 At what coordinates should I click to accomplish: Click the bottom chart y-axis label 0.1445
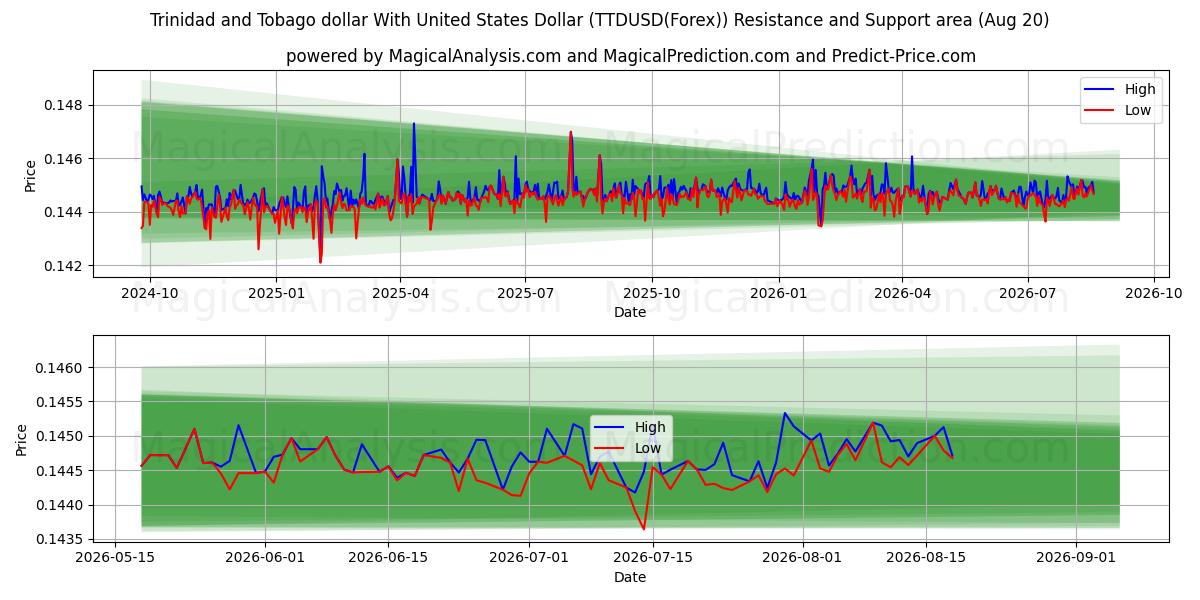[x=59, y=471]
